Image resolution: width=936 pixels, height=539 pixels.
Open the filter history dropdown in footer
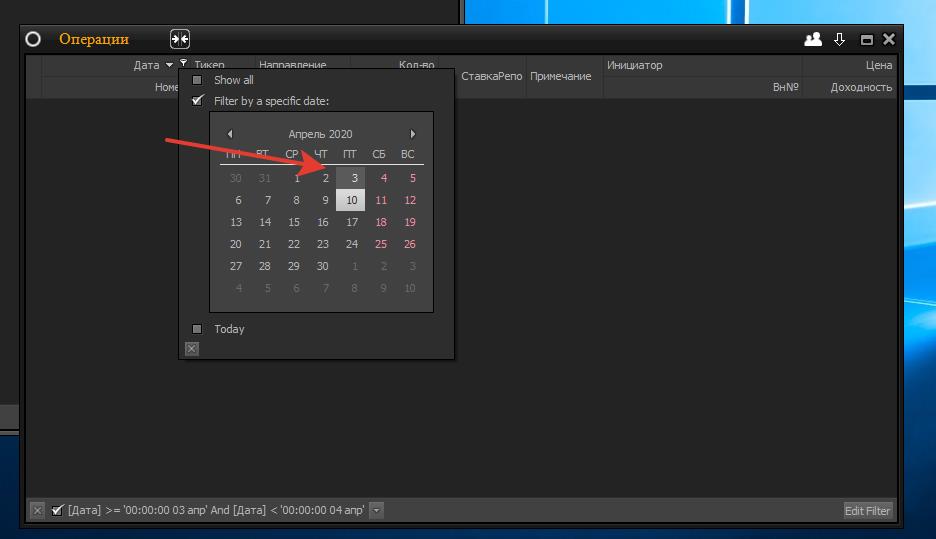click(376, 510)
